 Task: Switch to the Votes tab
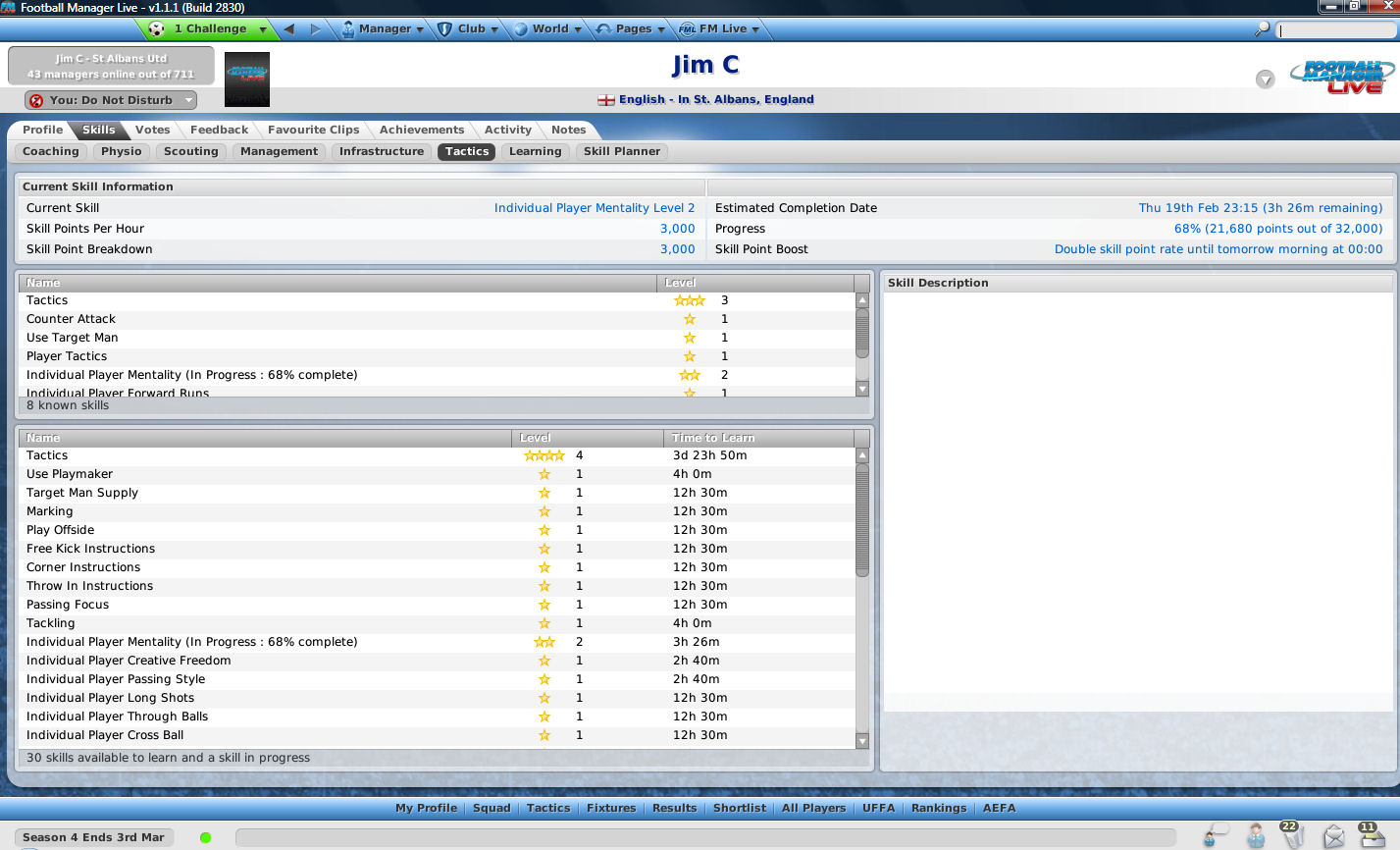pos(152,130)
